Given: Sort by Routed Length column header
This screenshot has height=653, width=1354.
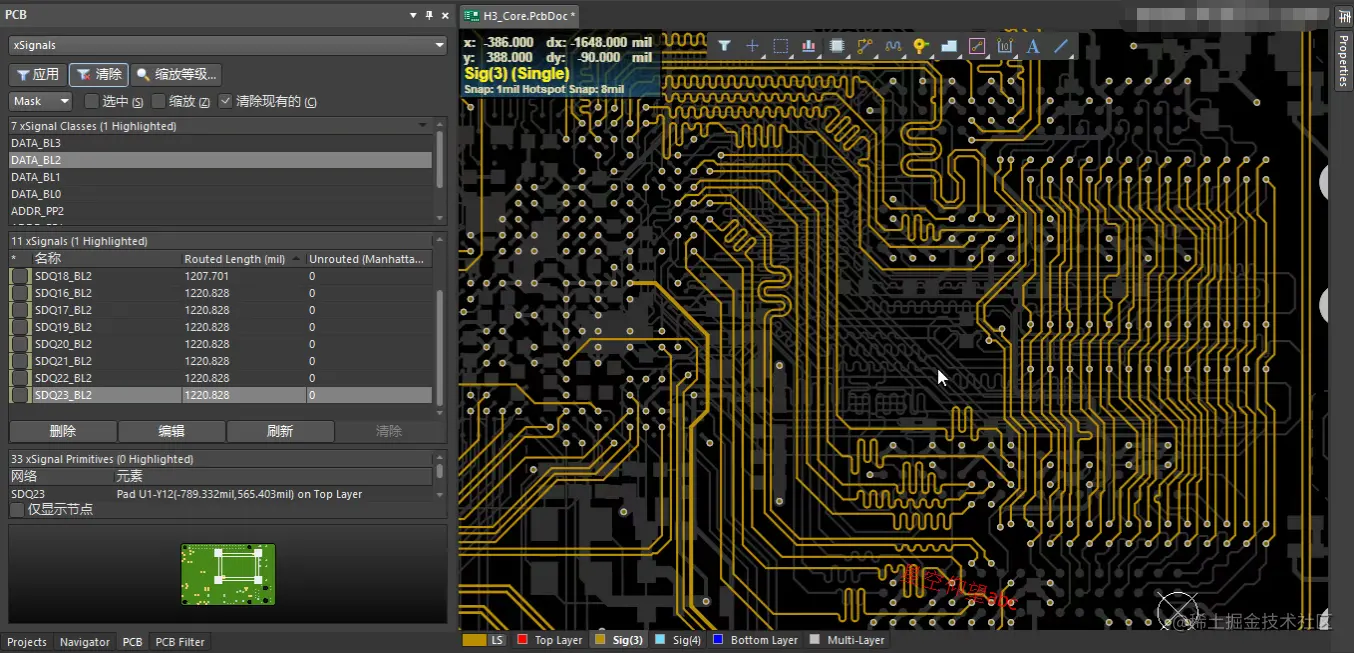Looking at the screenshot, I should (x=243, y=259).
